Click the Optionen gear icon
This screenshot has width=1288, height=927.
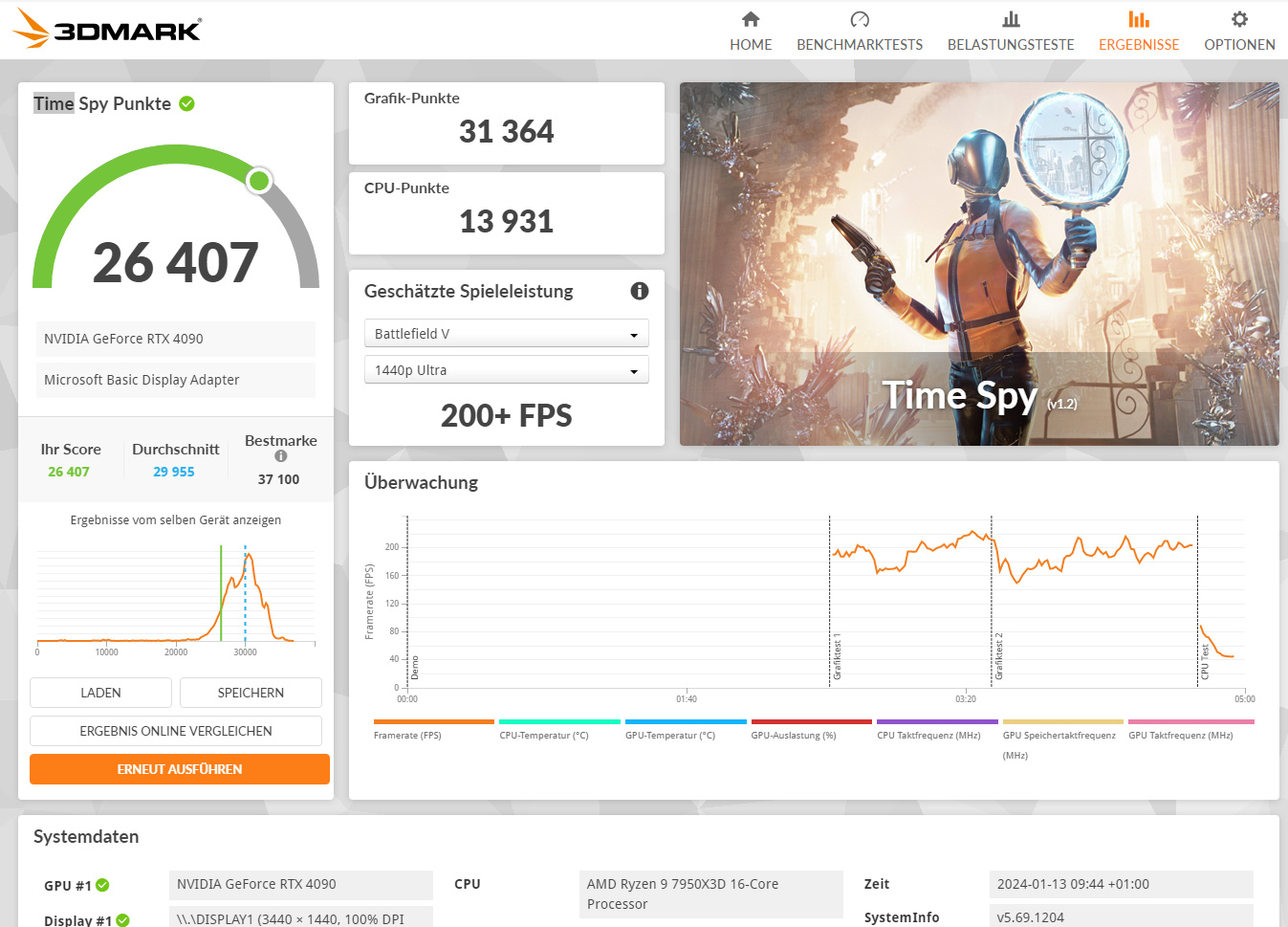coord(1239,19)
